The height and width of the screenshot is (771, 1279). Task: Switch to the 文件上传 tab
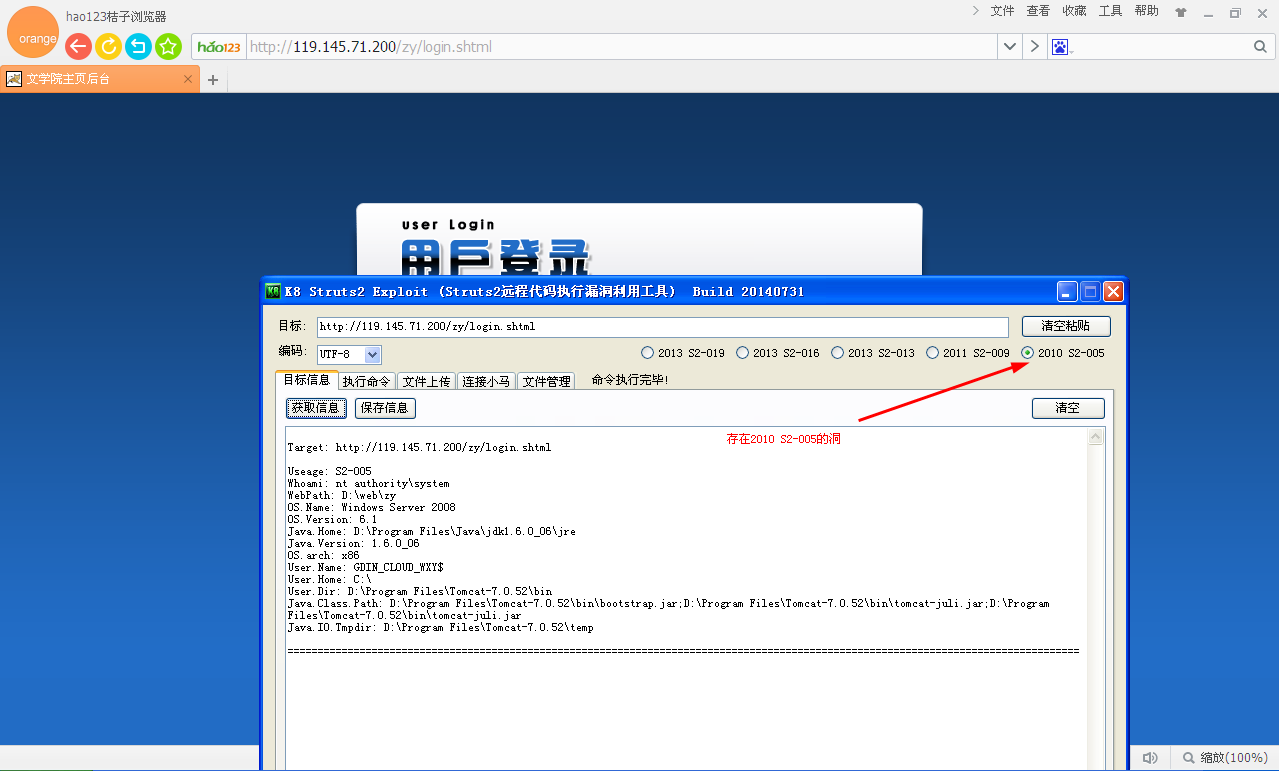pyautogui.click(x=426, y=381)
